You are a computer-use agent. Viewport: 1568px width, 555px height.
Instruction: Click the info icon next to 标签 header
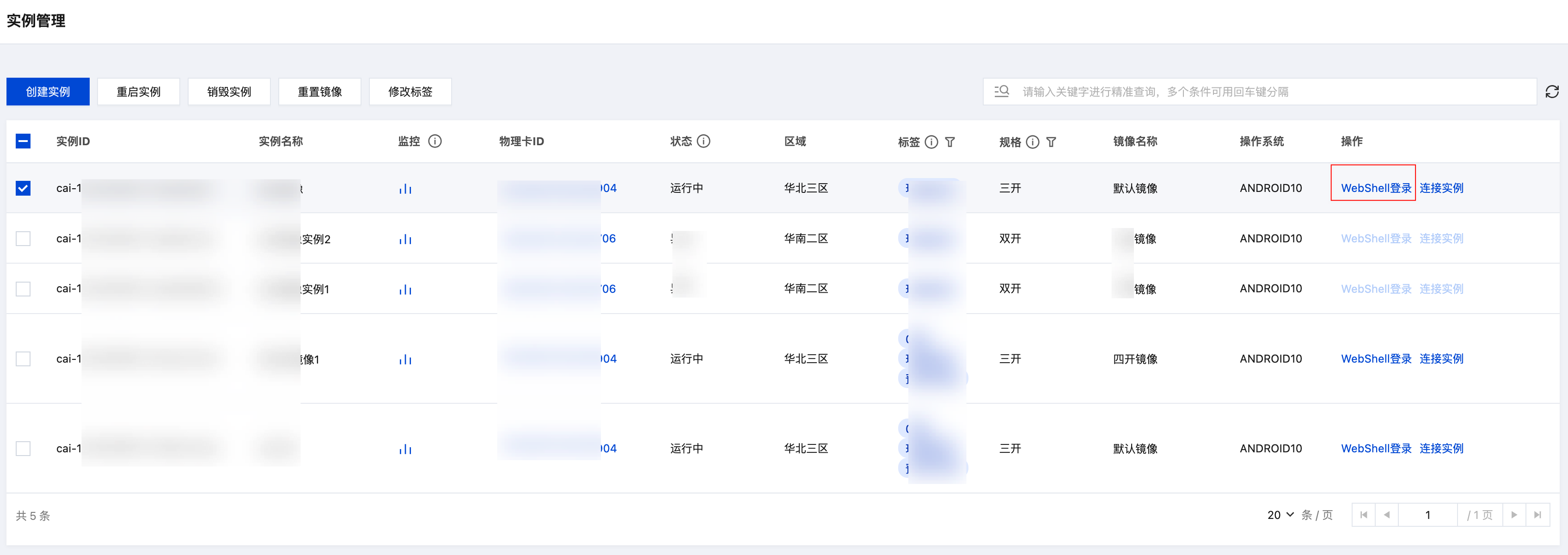coord(931,142)
